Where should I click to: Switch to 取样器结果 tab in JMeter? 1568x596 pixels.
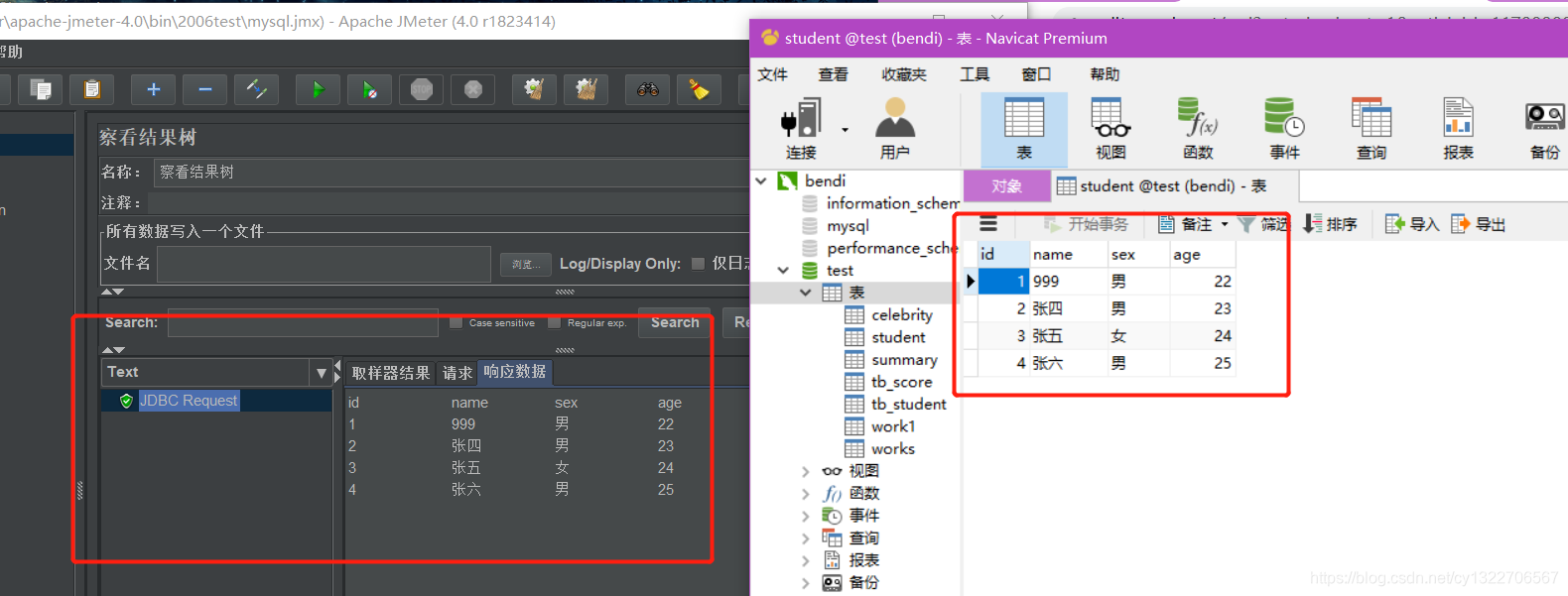391,373
